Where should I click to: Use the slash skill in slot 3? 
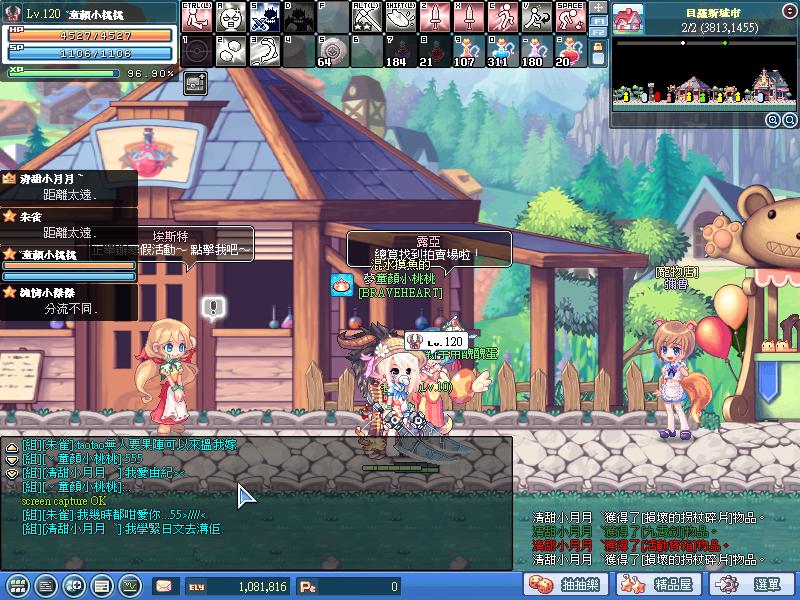coord(265,51)
